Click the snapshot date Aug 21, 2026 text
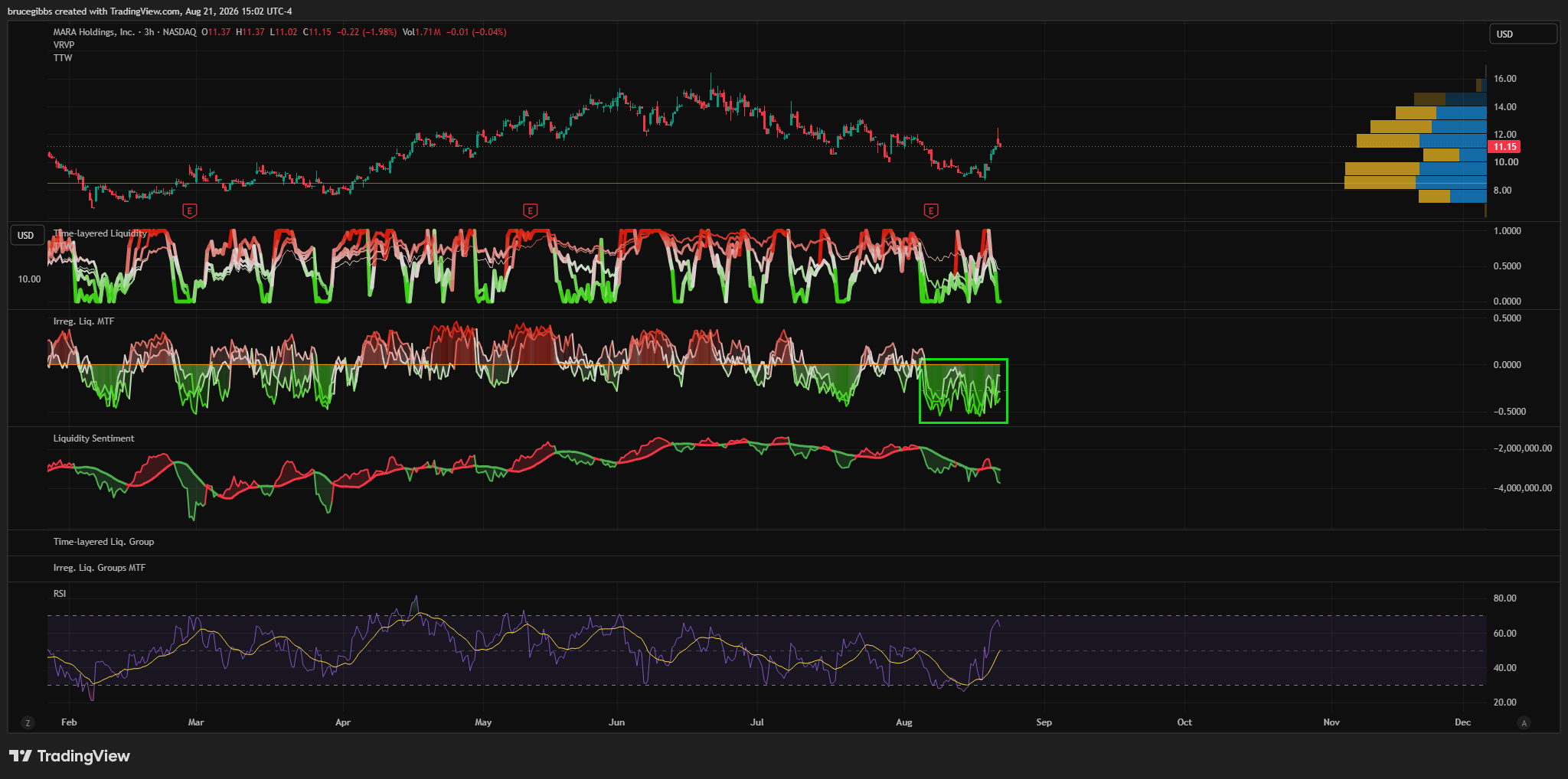This screenshot has height=779, width=1568. (x=212, y=11)
